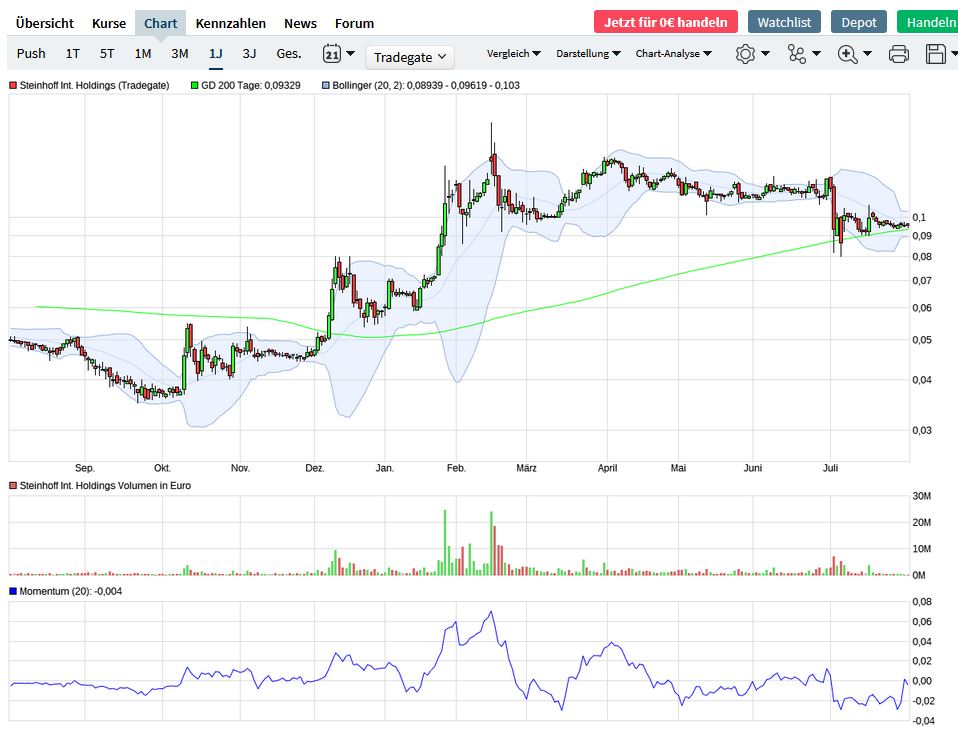Image resolution: width=958 pixels, height=740 pixels.
Task: Toggle the Momentum (20) indicator legend
Action: point(12,591)
